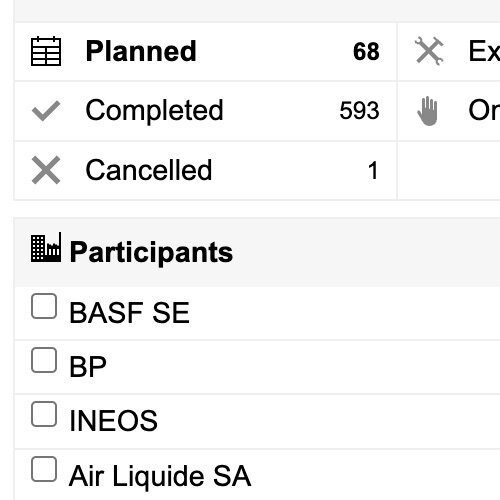Click the Participants factory building icon
500x500 pixels.
coord(46,247)
